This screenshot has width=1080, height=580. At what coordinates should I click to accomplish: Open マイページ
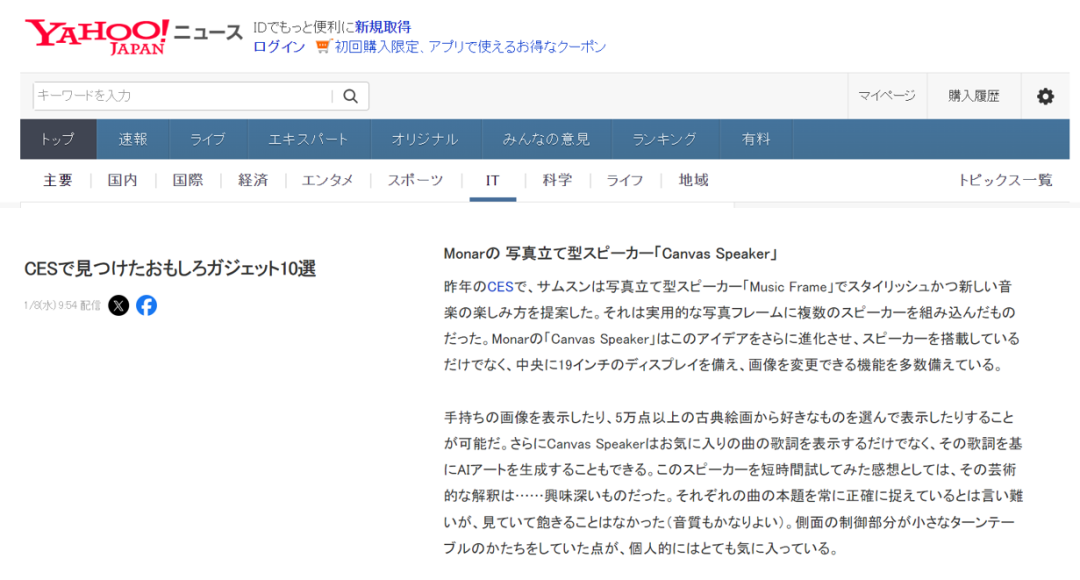[889, 96]
